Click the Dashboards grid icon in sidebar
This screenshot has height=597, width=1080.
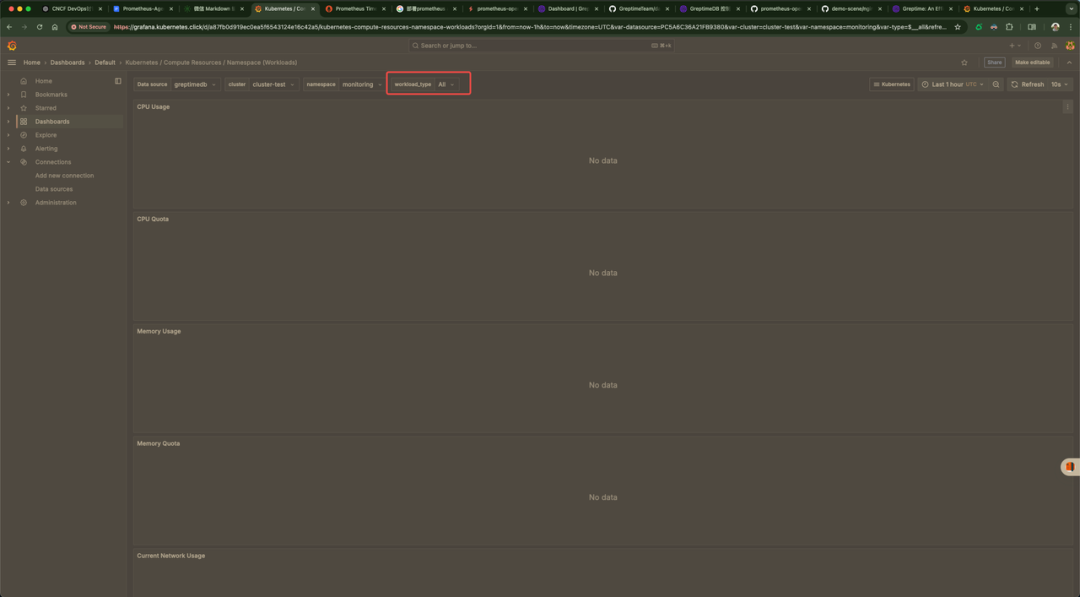23,121
